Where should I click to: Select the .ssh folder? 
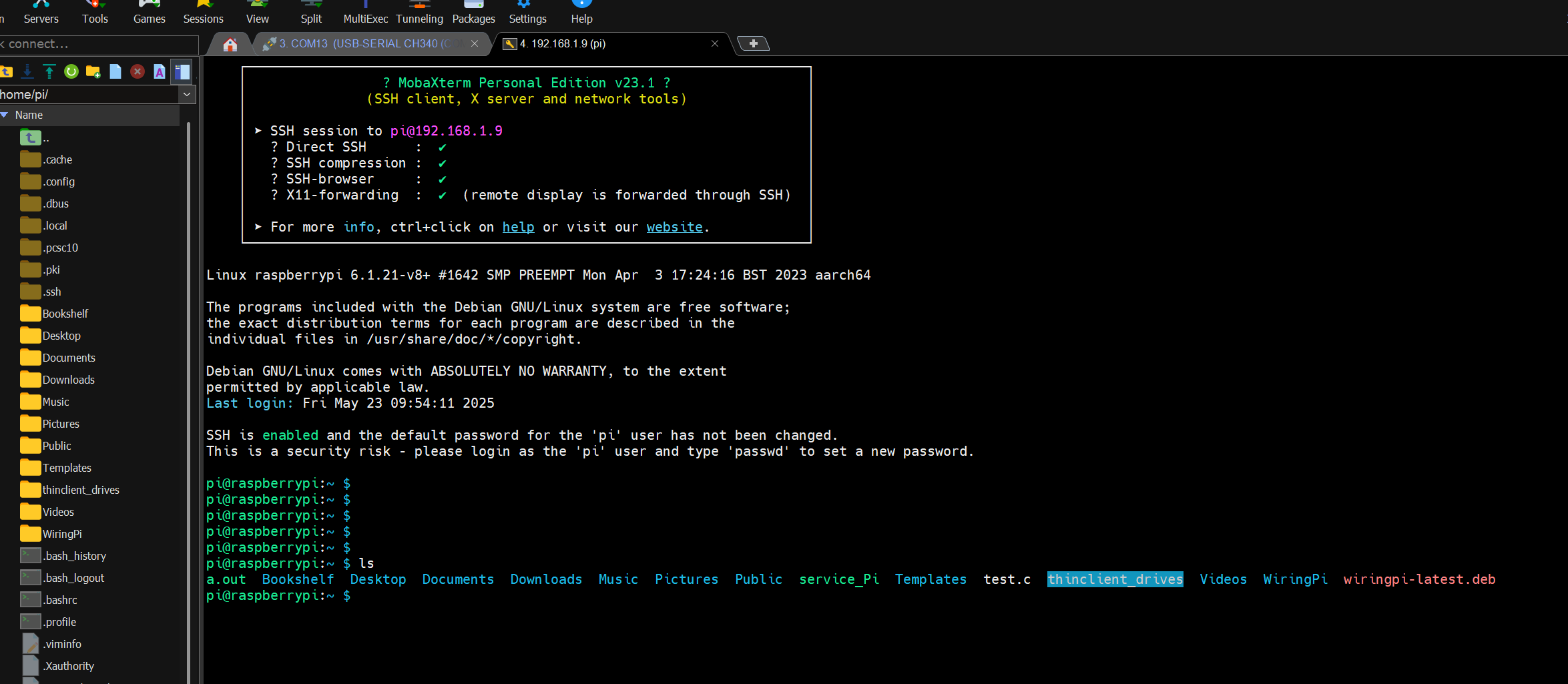41,292
